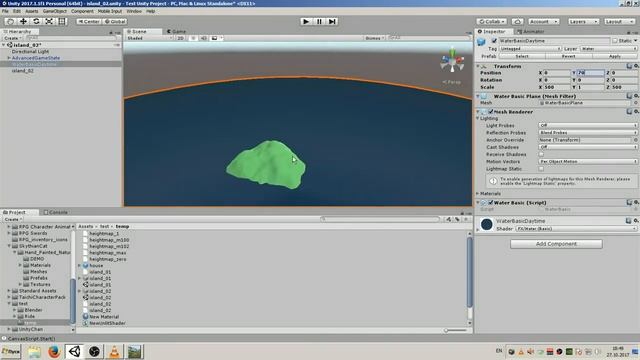Click the GameObject cube icon in Inspector
Screen dimensions: 640x360
[x=482, y=41]
